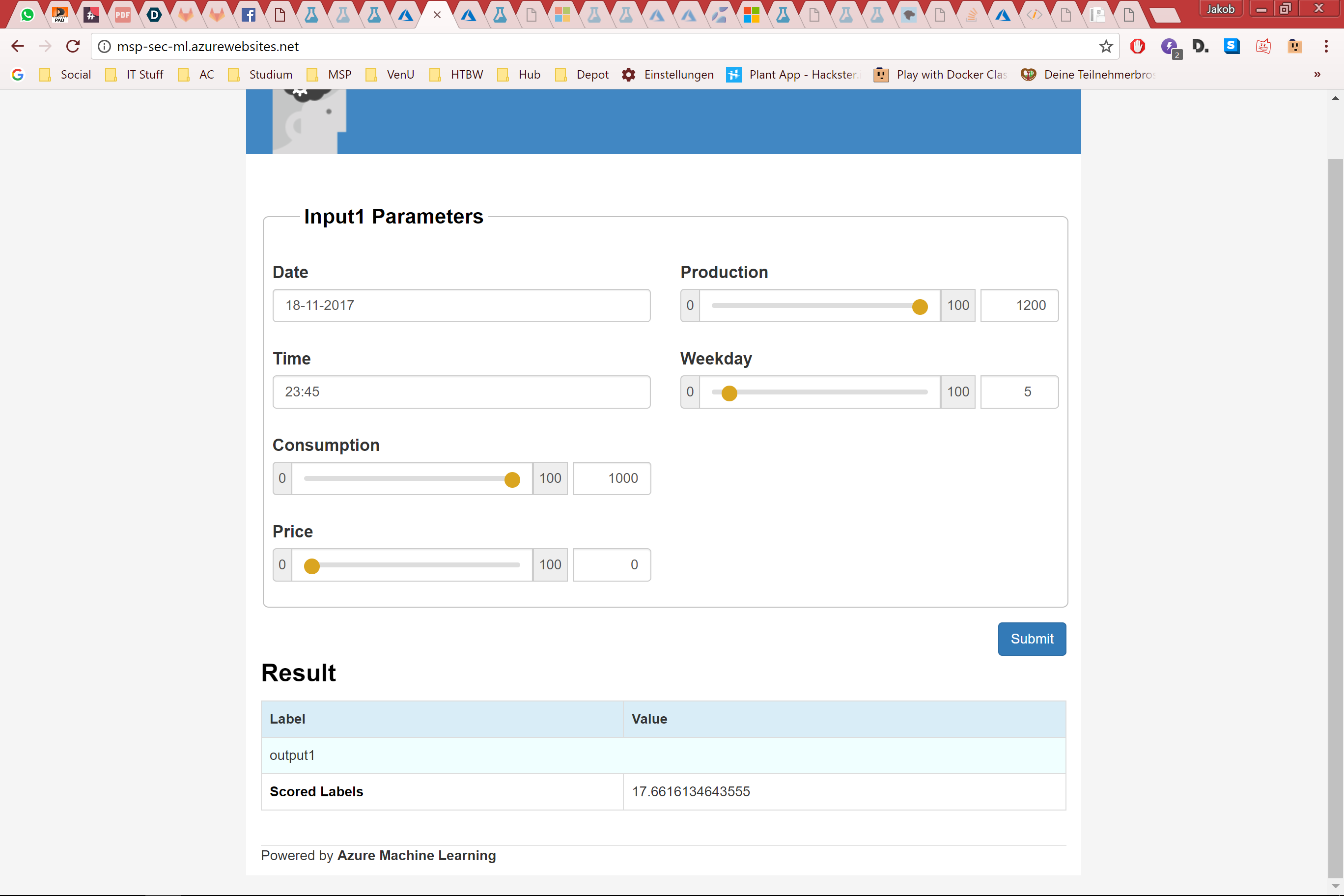
Task: Switch to the WhatsApp browser tab
Action: (27, 15)
